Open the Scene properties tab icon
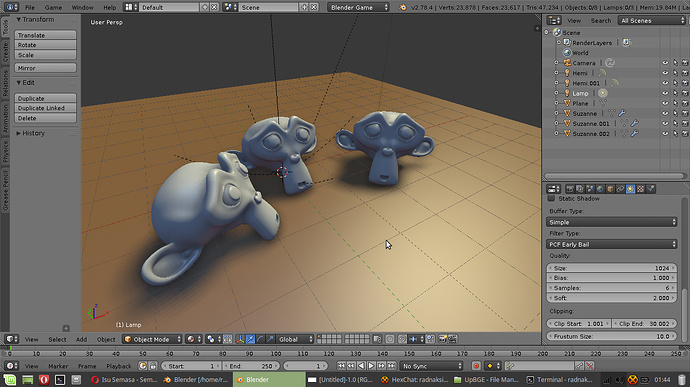Screen dimensions: 690x387 tap(590, 189)
